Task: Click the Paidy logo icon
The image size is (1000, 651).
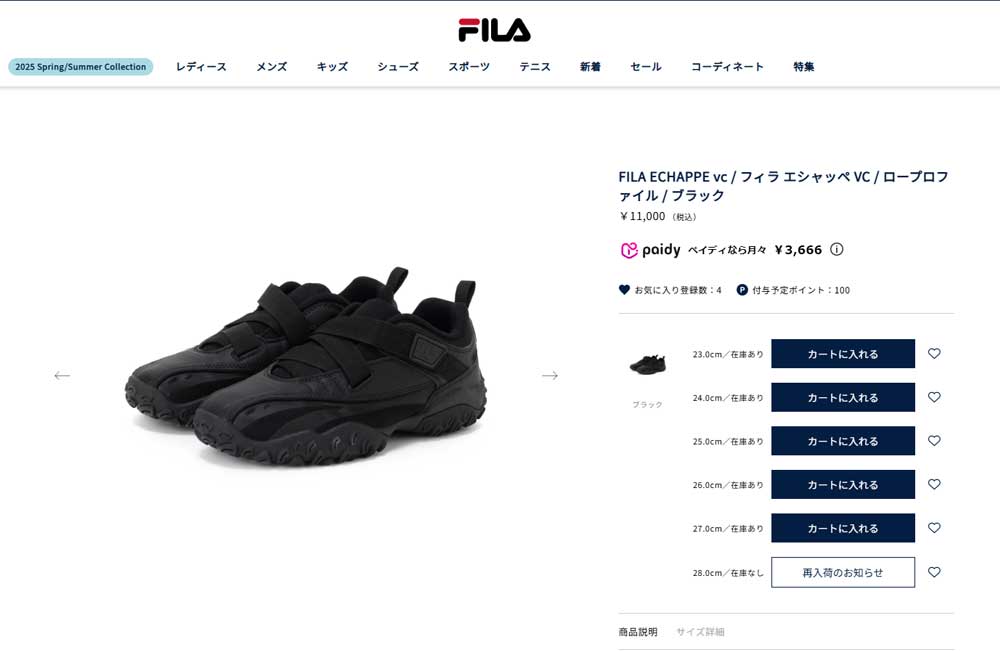Action: (629, 250)
